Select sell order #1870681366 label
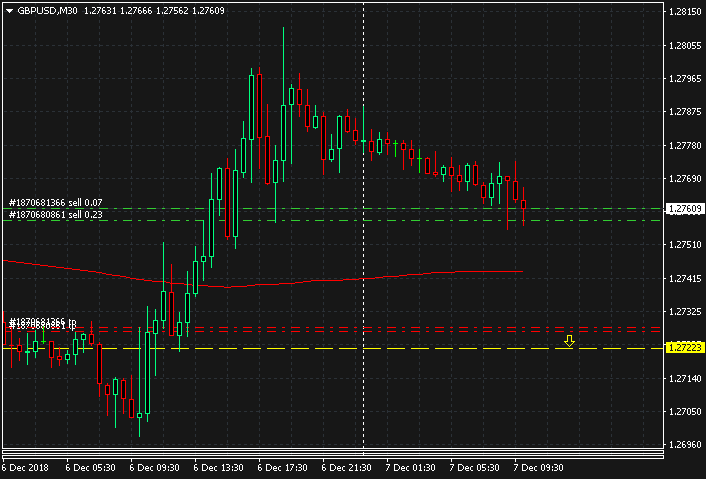Viewport: 706px width, 479px height. click(x=62, y=203)
